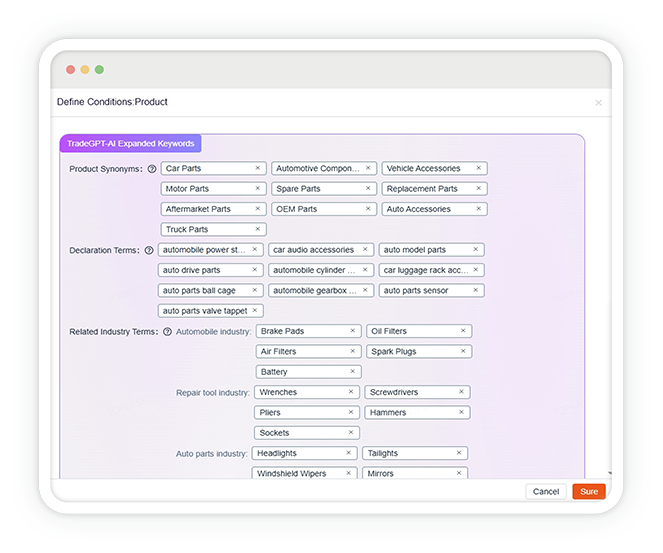The width and height of the screenshot is (663, 553).
Task: Delete the auto parts sensor term
Action: (x=476, y=290)
